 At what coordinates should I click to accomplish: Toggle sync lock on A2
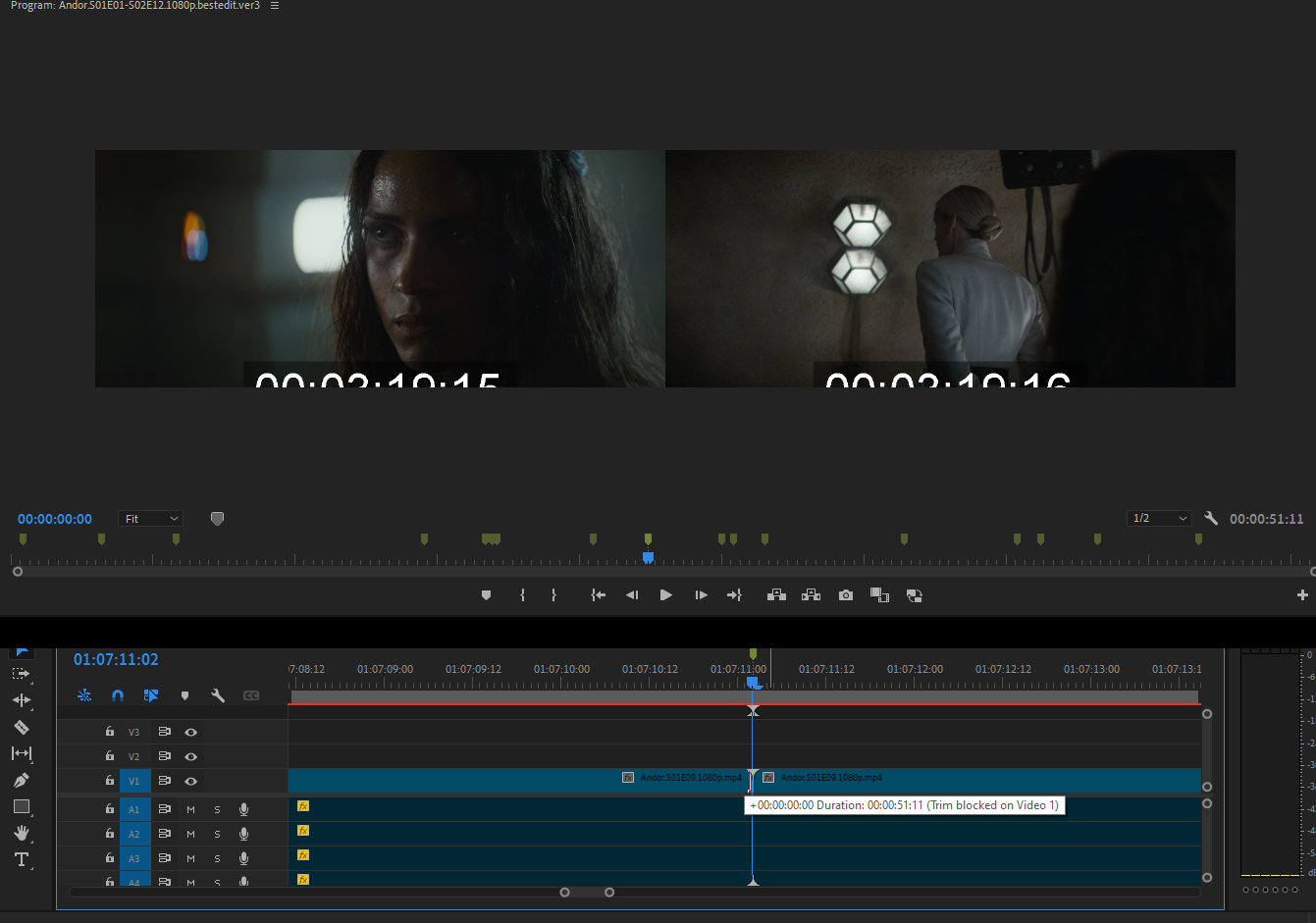pos(165,834)
